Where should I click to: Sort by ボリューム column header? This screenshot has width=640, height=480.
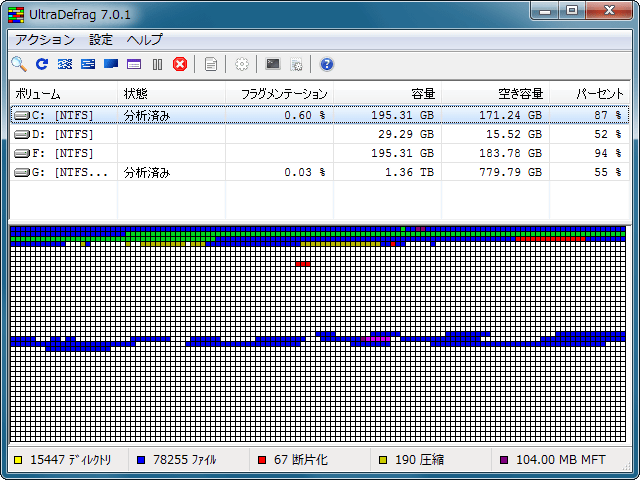tap(64, 94)
